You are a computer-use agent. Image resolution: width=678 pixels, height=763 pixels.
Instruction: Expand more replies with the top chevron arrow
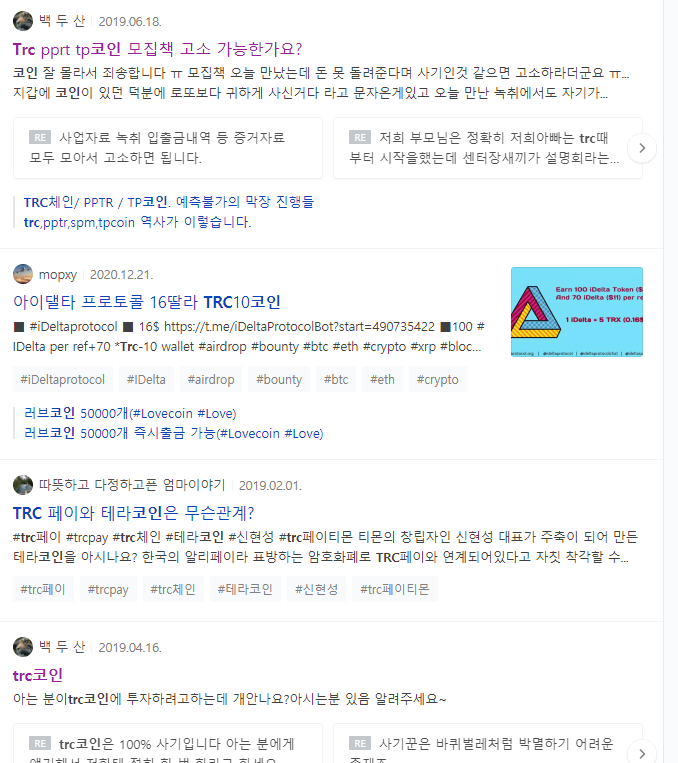(x=642, y=148)
